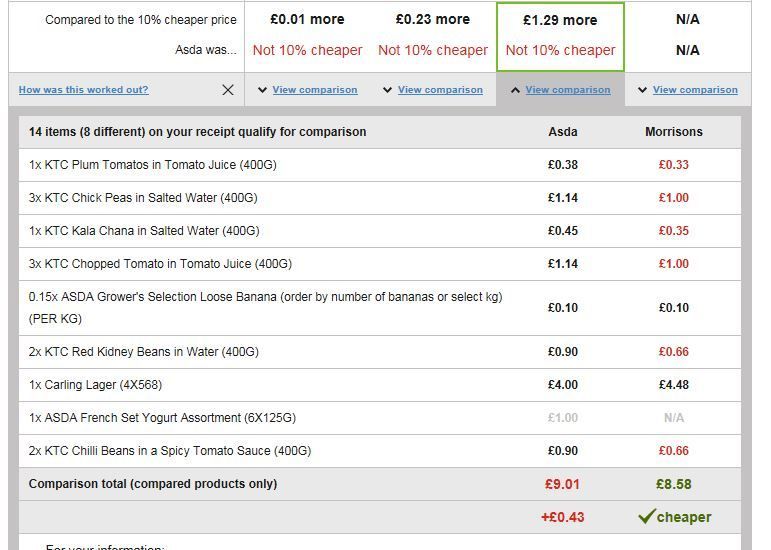The width and height of the screenshot is (771, 550).
Task: Click '3x KTC Chopped Tomato in Tomato Juice (400G)'
Action: click(x=160, y=263)
